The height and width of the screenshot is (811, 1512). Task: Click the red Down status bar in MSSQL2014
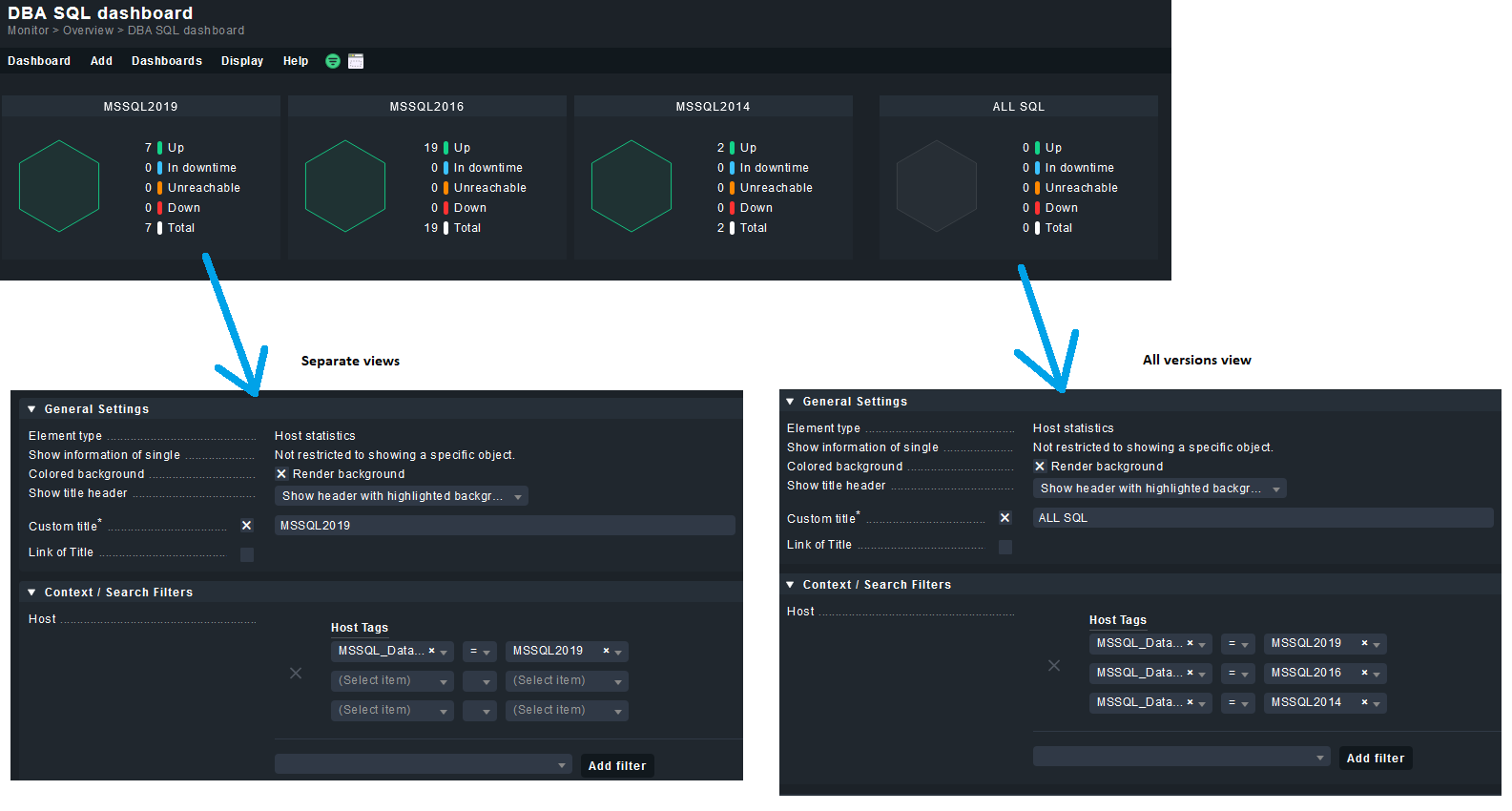pyautogui.click(x=733, y=208)
